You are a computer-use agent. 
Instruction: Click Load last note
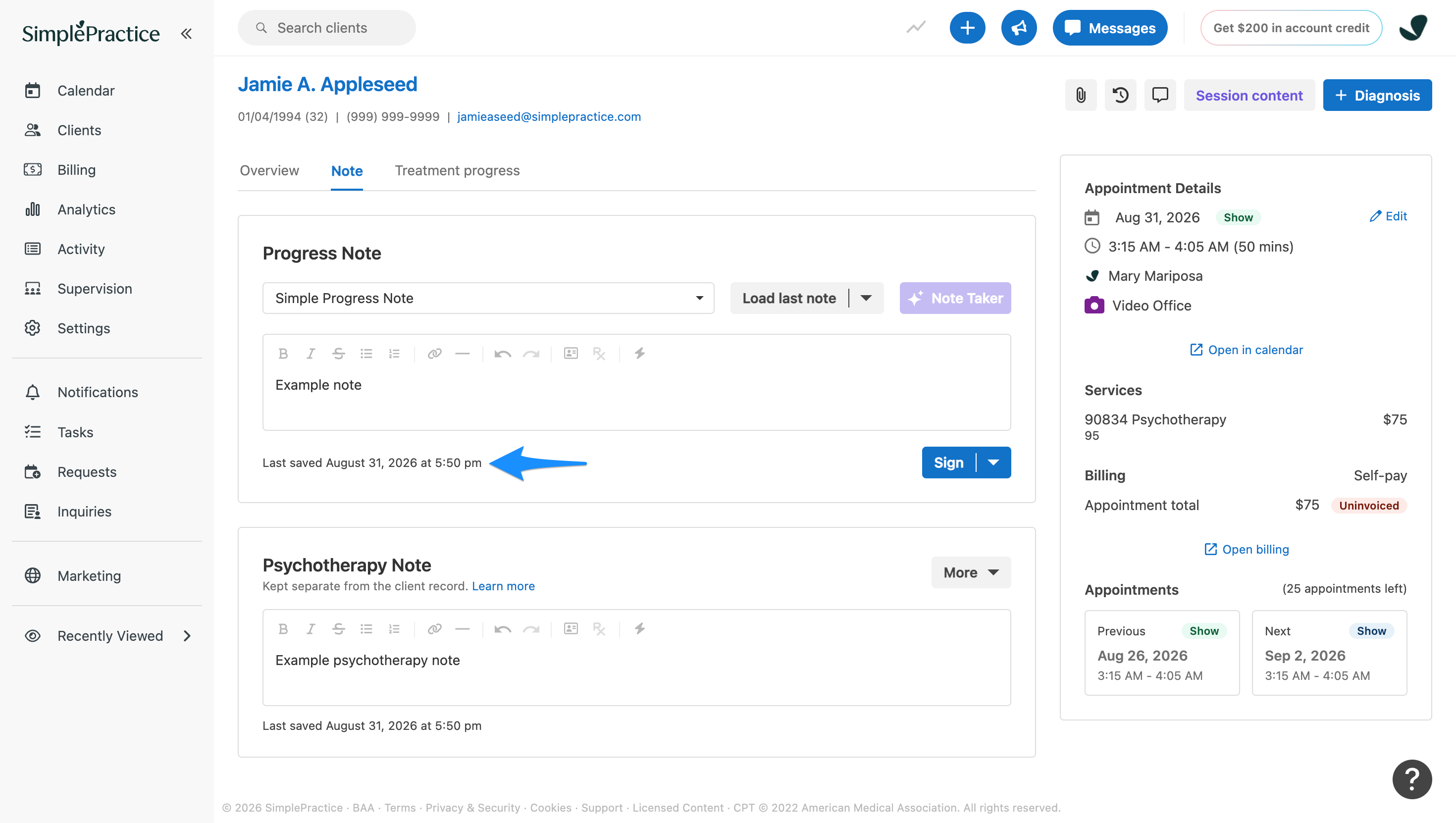[x=789, y=298]
